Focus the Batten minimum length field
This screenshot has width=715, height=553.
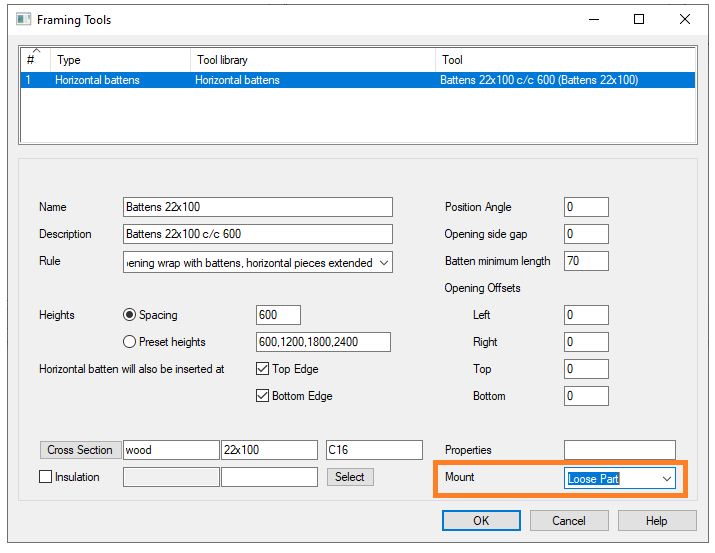(586, 262)
